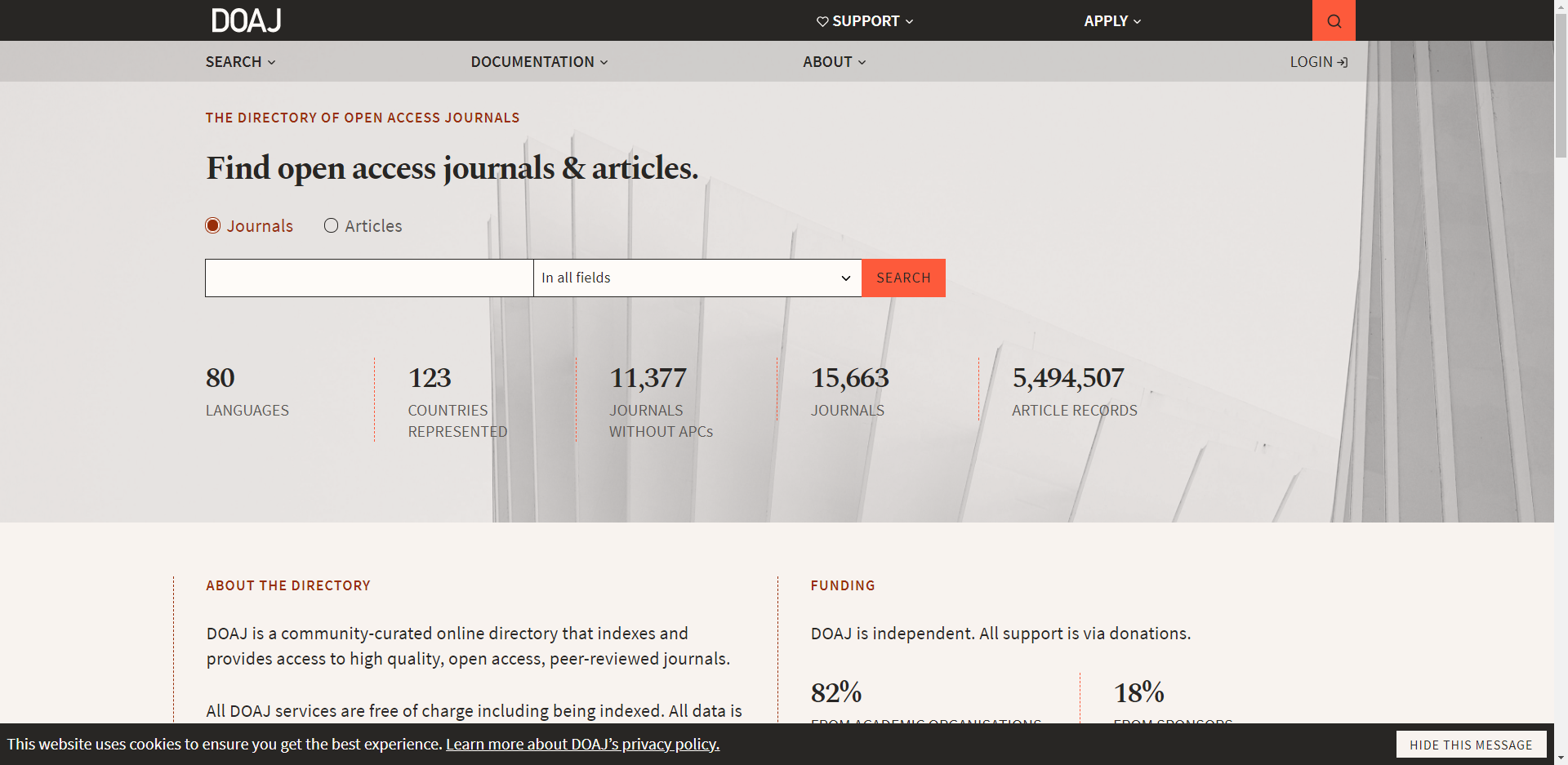Screen dimensions: 1568x765
Task: Click the DOAJ logo
Action: 246,20
